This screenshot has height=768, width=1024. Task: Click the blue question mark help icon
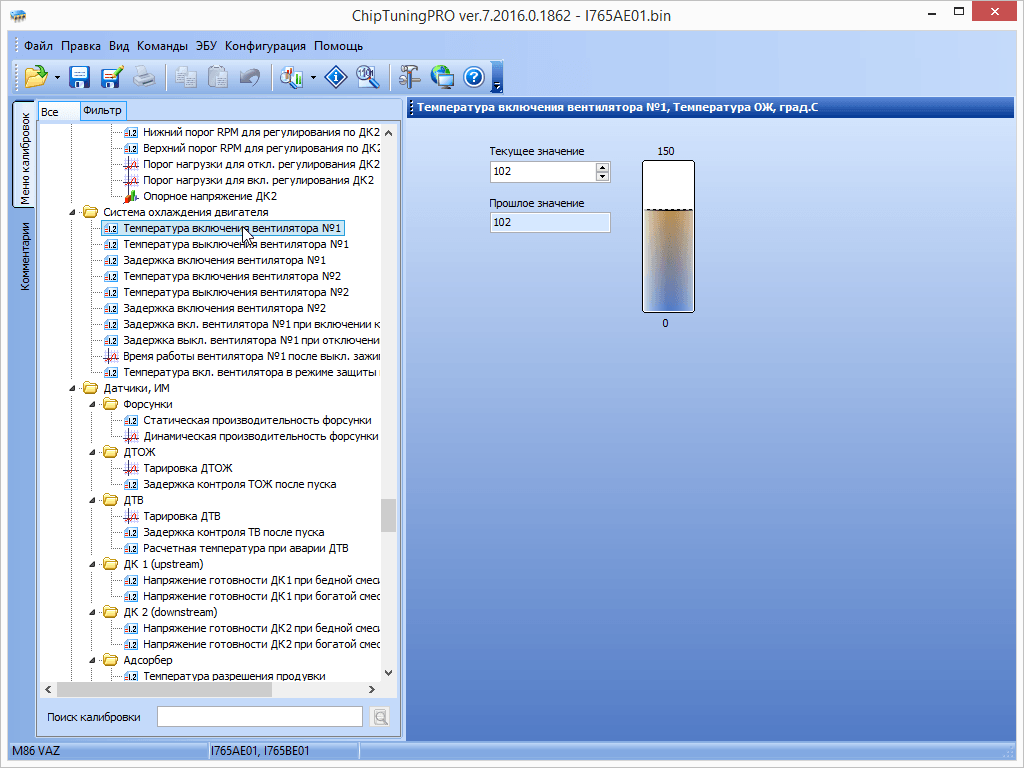tap(474, 76)
